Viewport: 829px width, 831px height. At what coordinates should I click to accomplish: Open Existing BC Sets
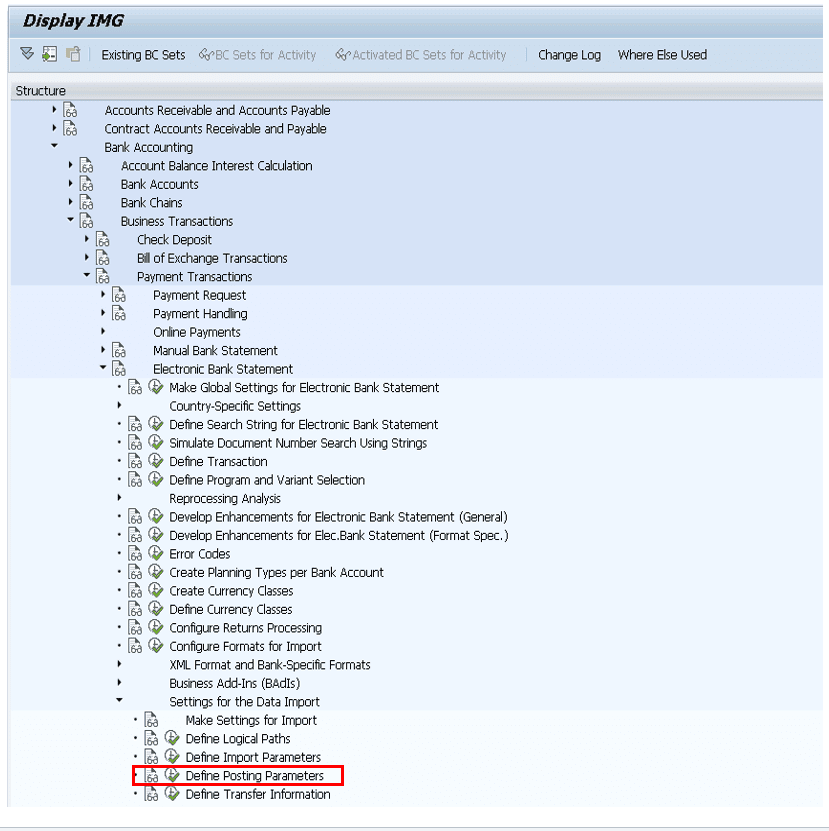pos(143,55)
